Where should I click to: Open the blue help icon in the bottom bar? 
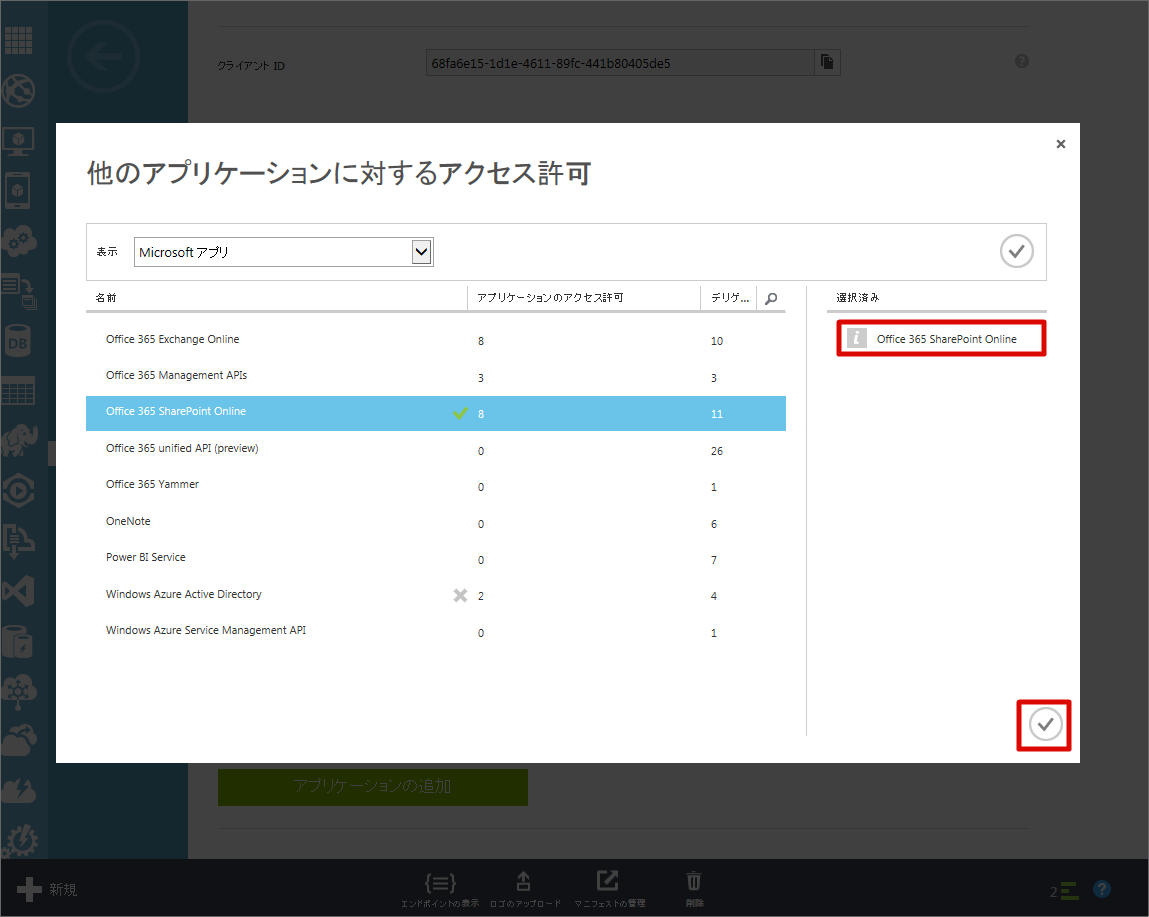tap(1101, 890)
